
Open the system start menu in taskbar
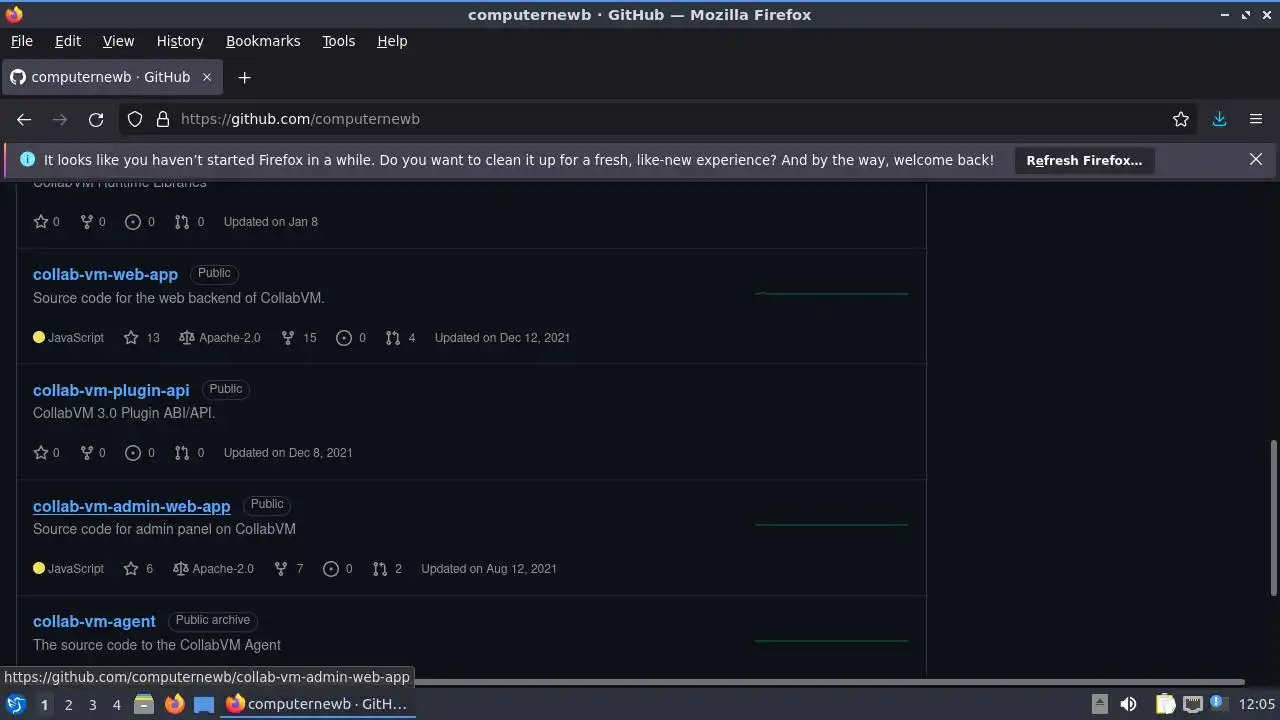pos(16,704)
